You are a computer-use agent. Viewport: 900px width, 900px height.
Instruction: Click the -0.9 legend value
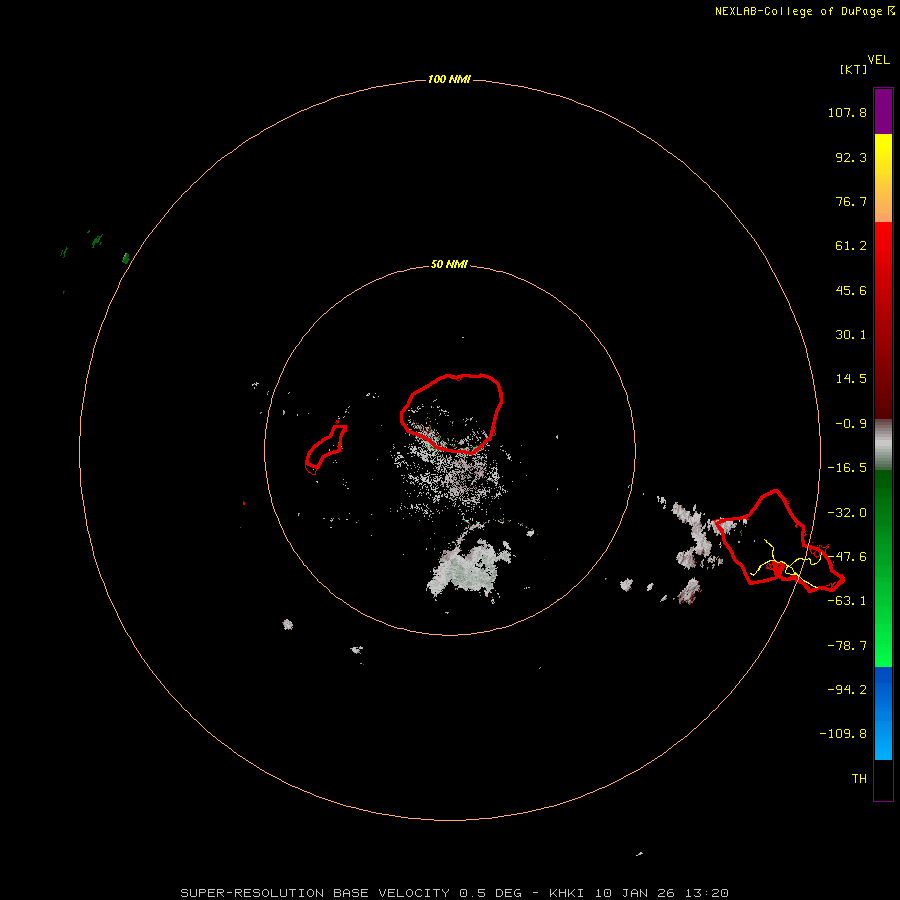coord(851,424)
